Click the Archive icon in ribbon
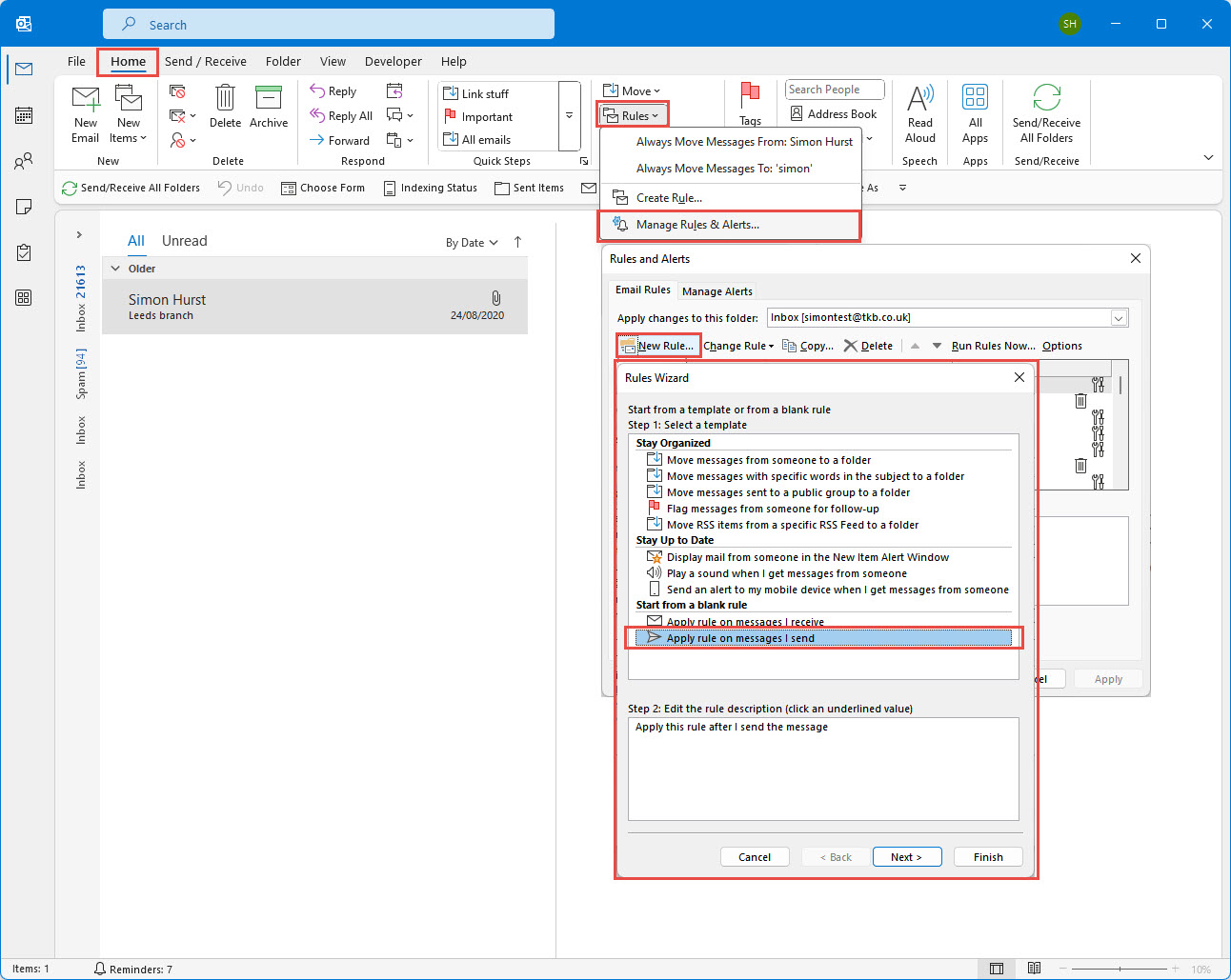1231x980 pixels. (x=269, y=99)
